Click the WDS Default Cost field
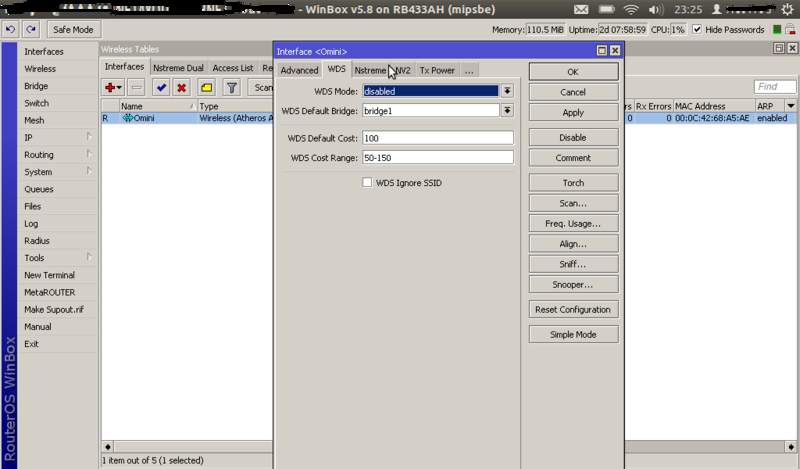800x469 pixels. [x=438, y=138]
